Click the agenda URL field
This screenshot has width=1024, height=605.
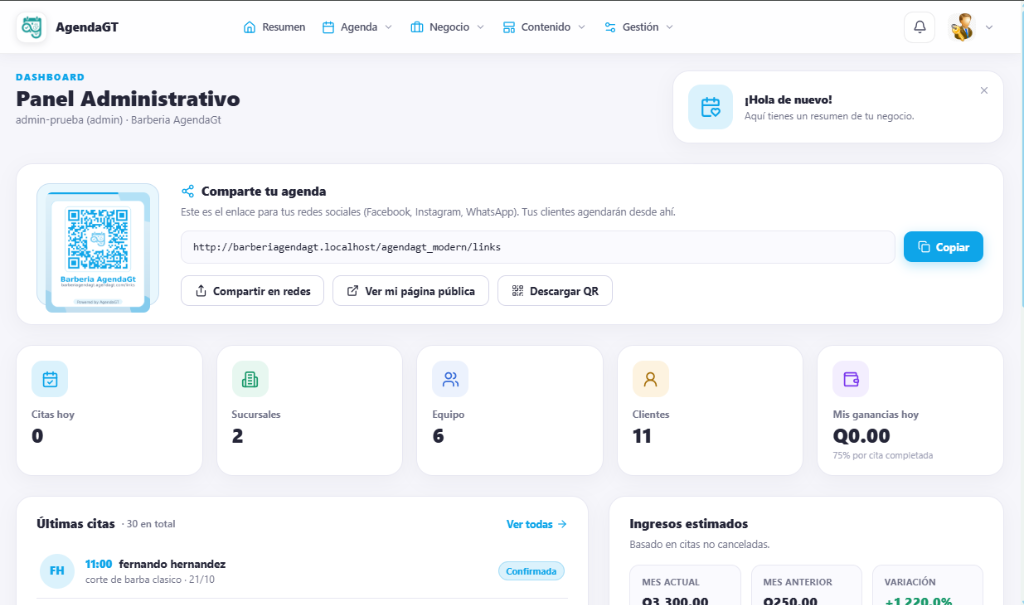click(x=538, y=247)
